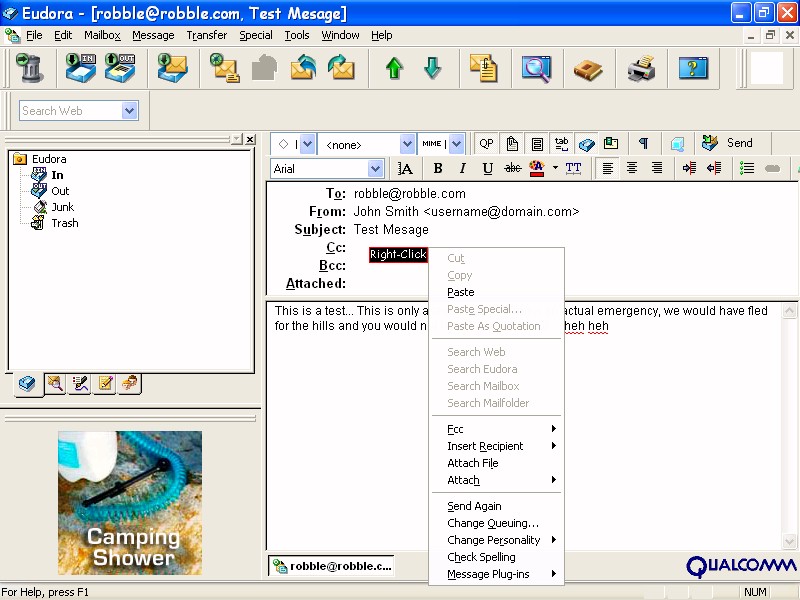
Task: Open Find with the magnifying glass icon
Action: (536, 68)
